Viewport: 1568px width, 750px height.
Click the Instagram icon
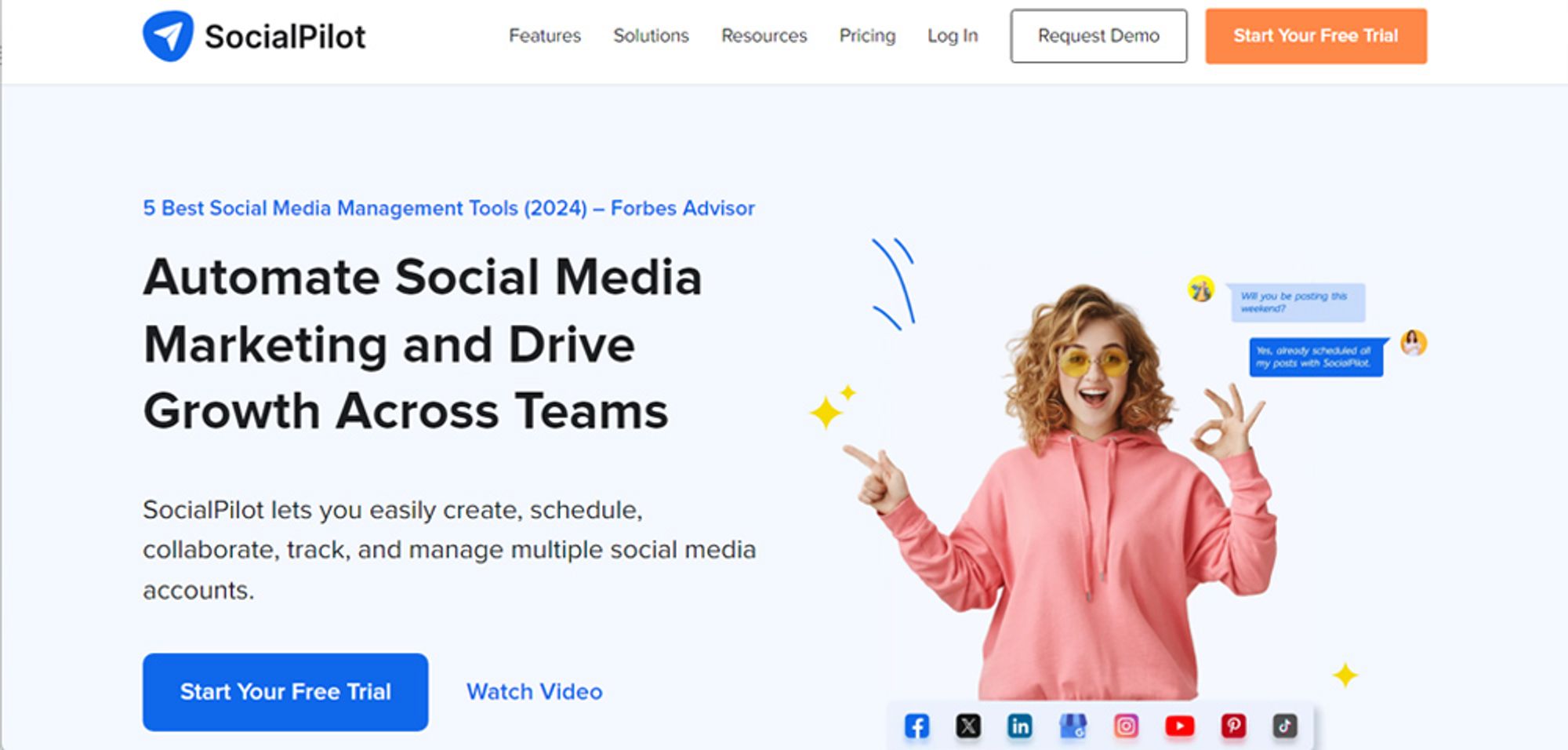pos(1126,726)
